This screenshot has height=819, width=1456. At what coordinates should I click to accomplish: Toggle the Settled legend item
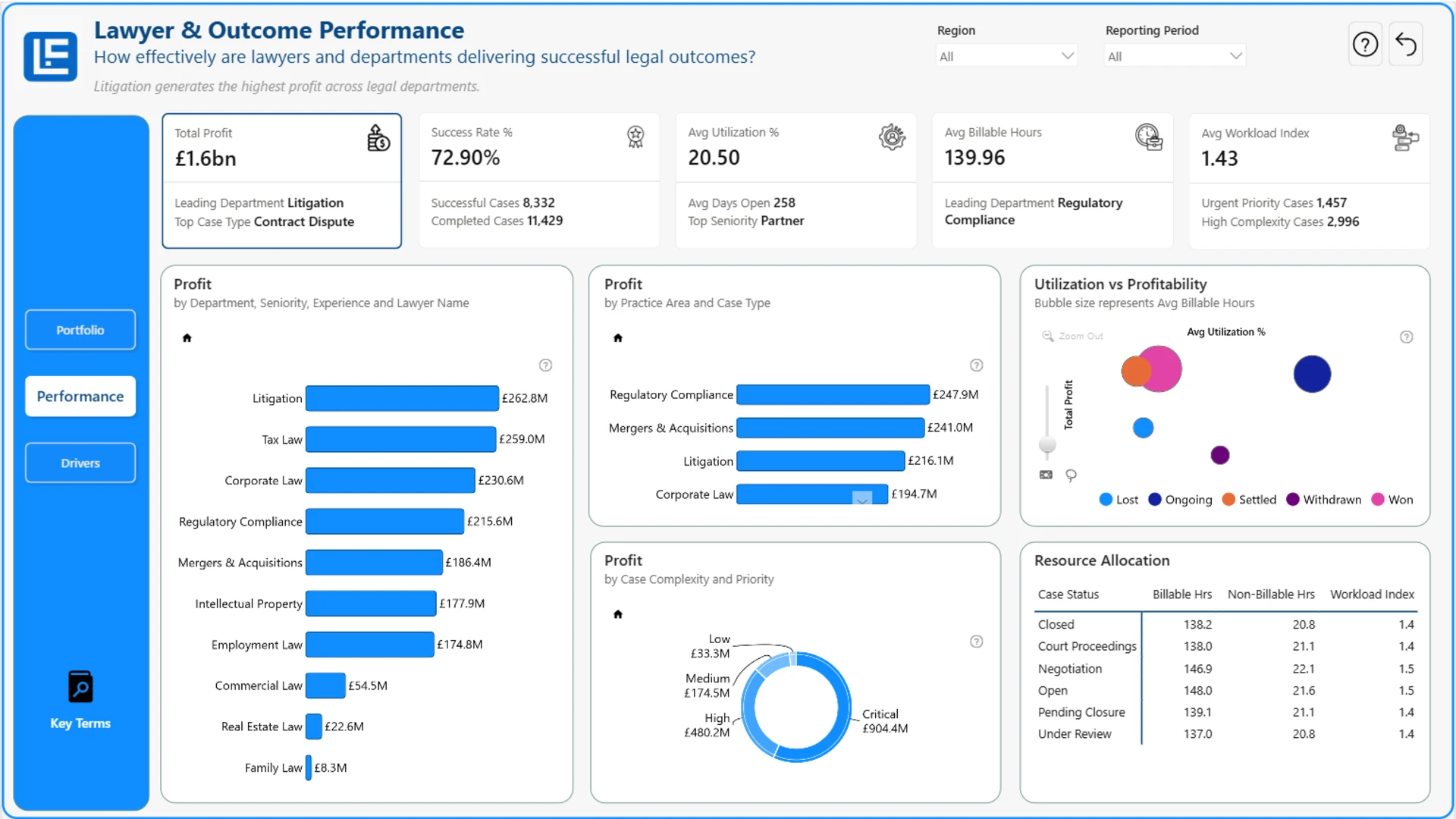pos(1249,500)
